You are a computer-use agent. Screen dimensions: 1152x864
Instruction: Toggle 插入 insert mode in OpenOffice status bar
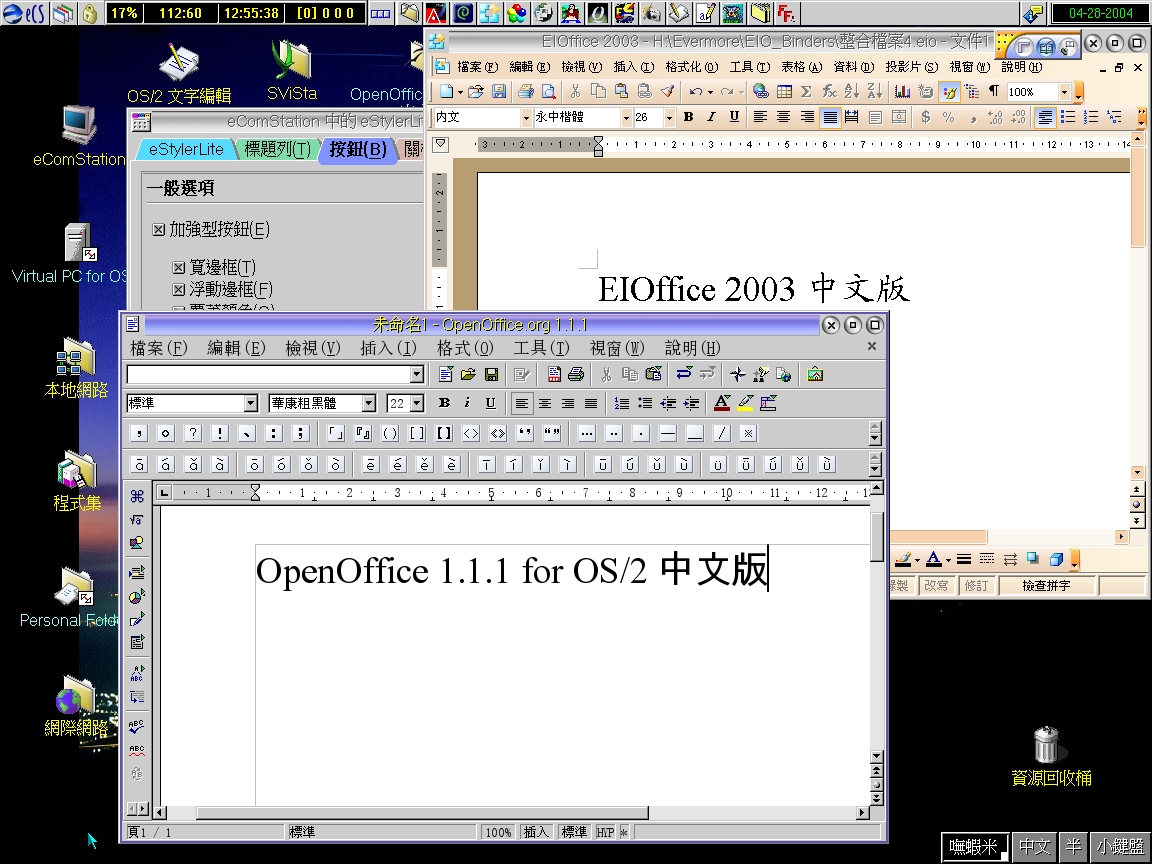(x=536, y=832)
